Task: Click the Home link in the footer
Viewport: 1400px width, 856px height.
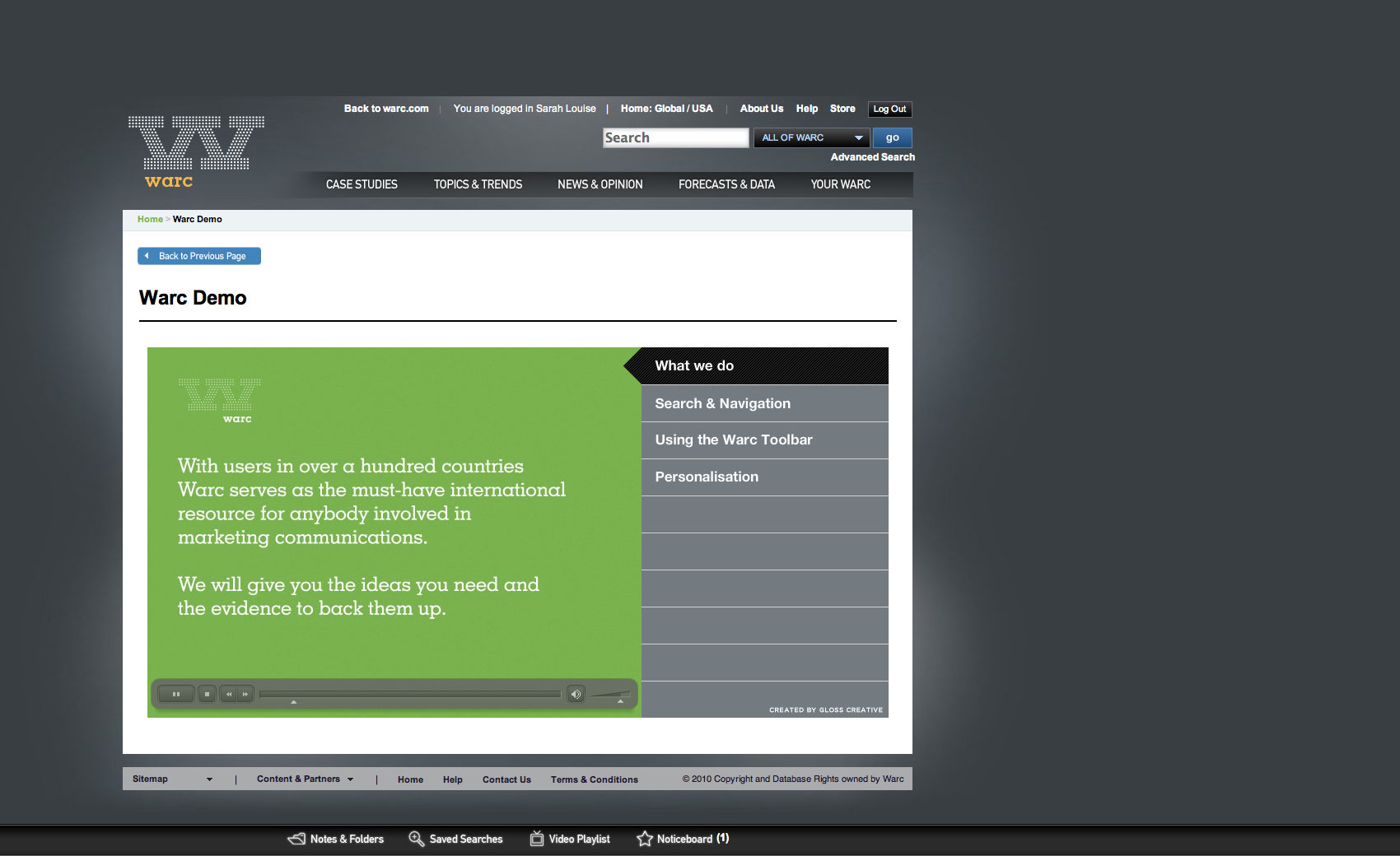Action: (410, 779)
